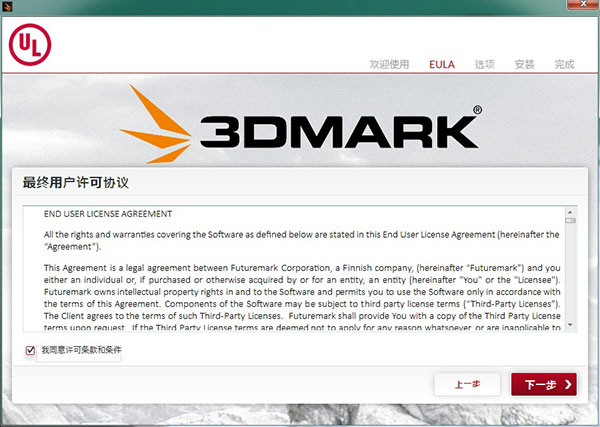Jump to the 完成 step tab
600x427 pixels.
(x=564, y=64)
